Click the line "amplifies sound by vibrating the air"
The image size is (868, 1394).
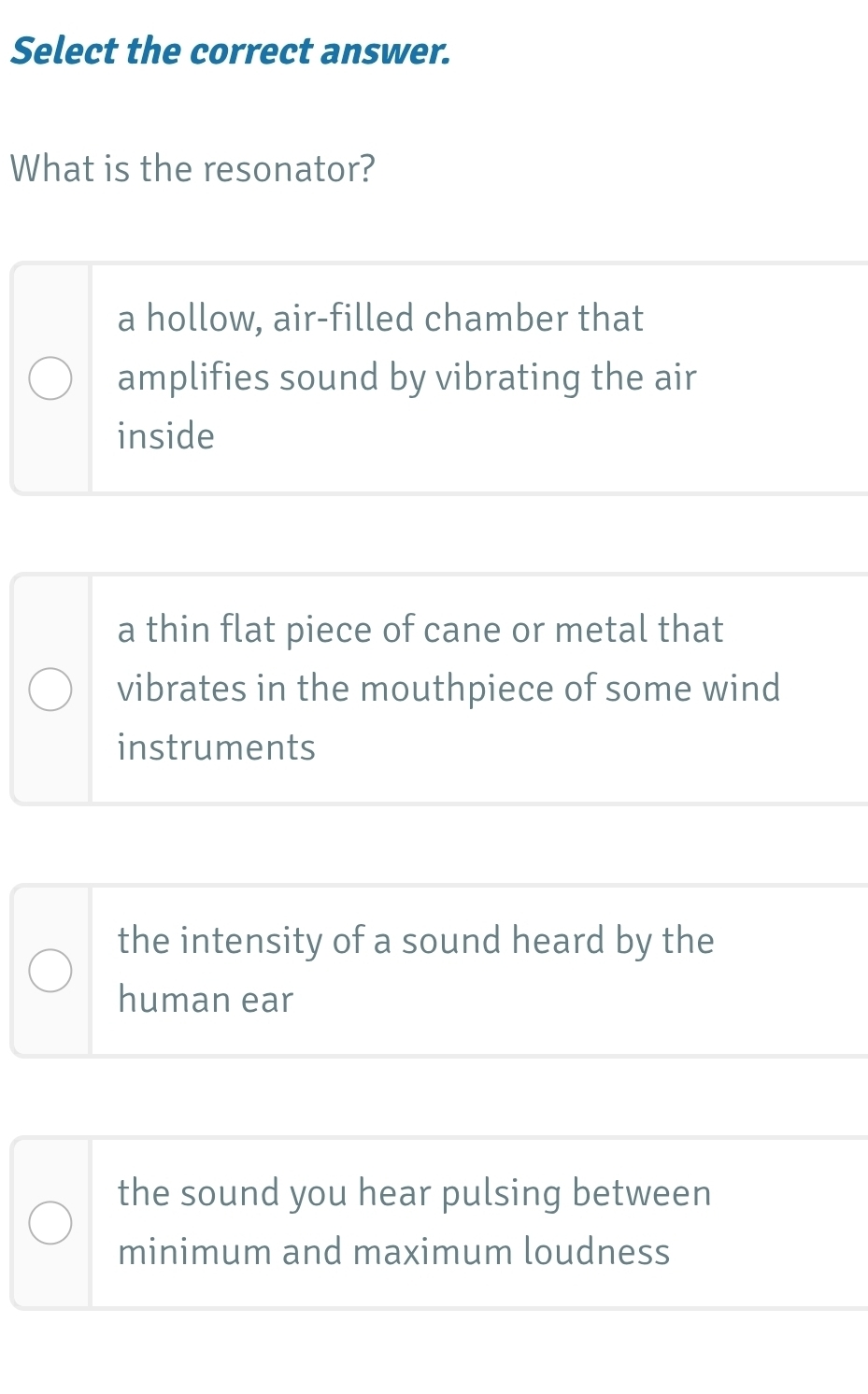[406, 378]
